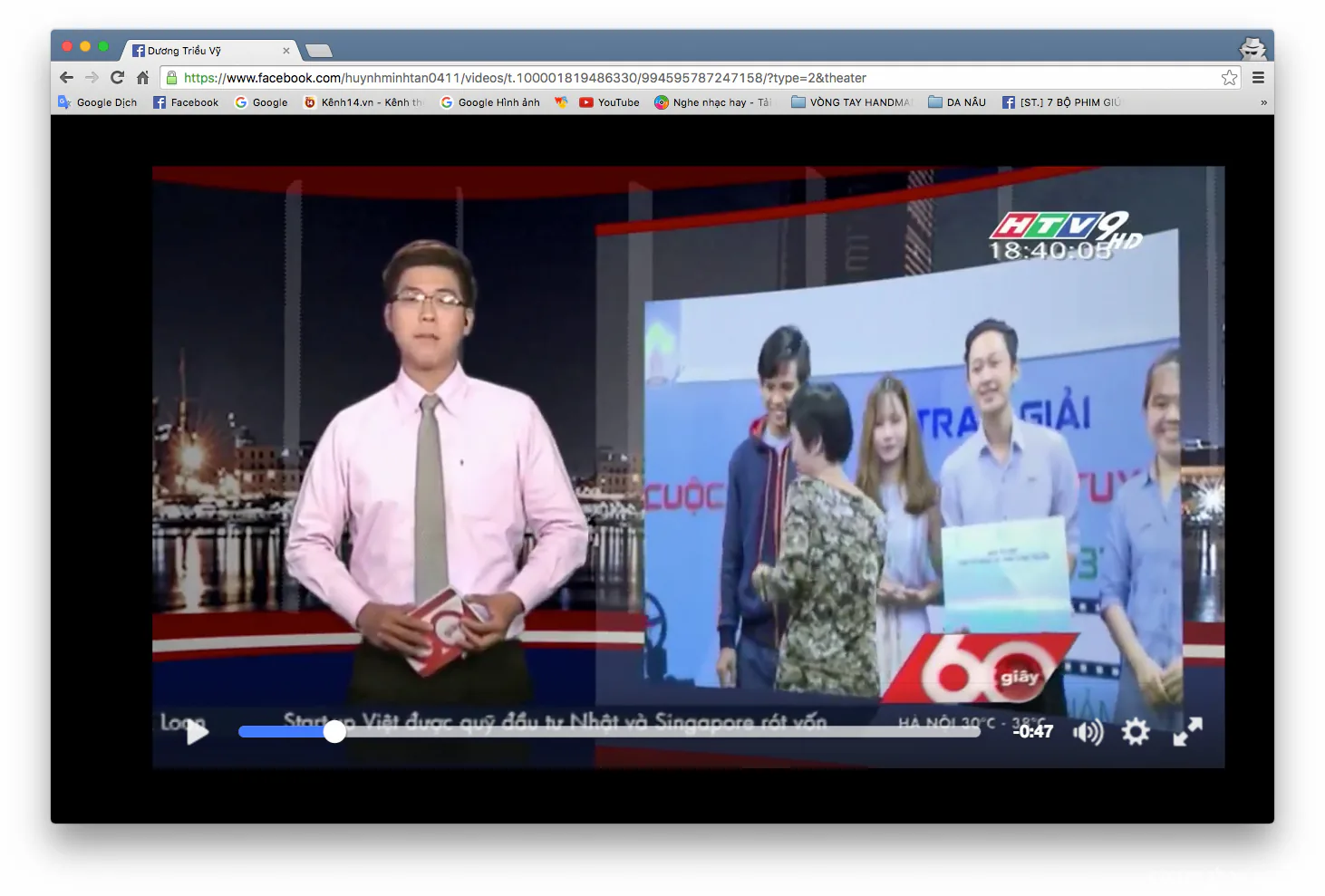The image size is (1325, 896).
Task: Expand the video to fullscreen
Action: [x=1187, y=731]
